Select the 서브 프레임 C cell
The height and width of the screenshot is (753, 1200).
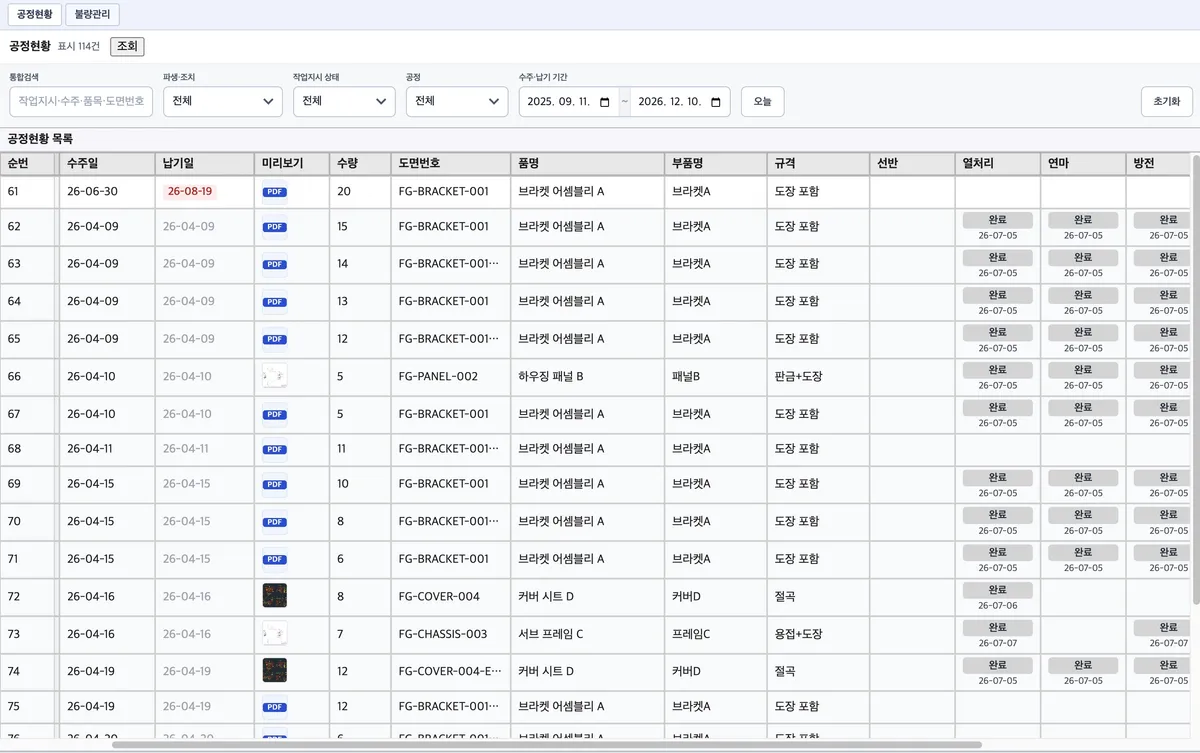pyautogui.click(x=587, y=634)
